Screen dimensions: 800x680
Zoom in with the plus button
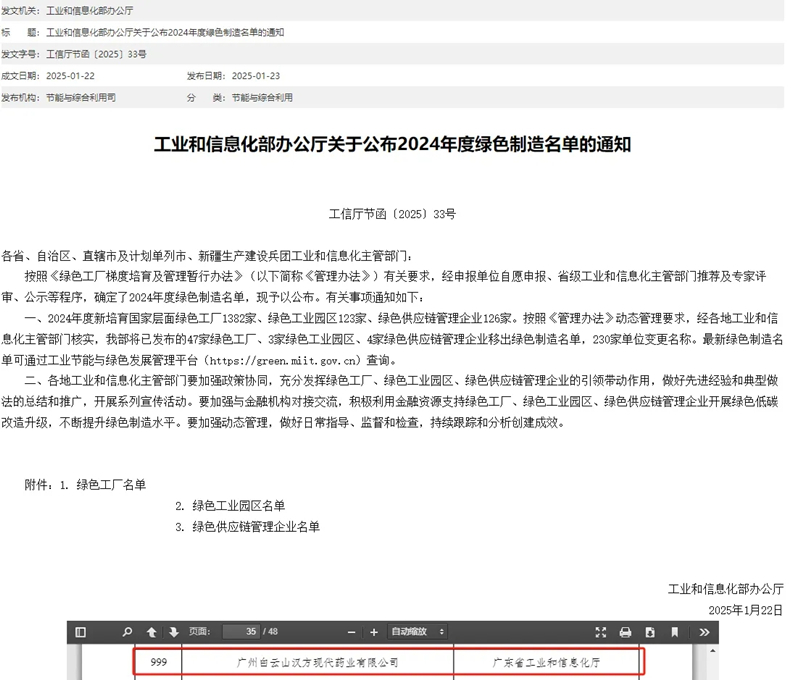[374, 632]
